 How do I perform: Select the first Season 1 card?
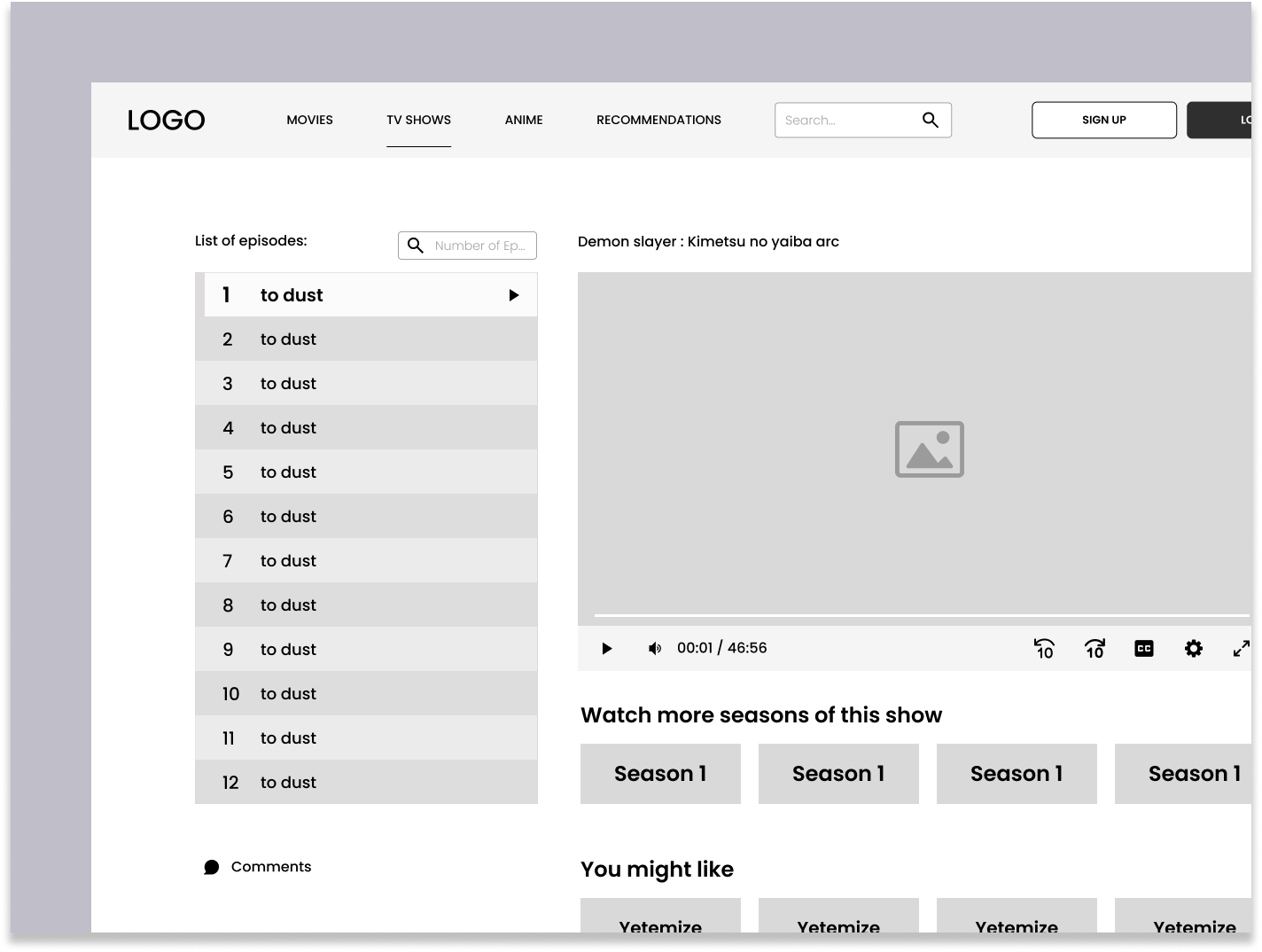tap(659, 773)
